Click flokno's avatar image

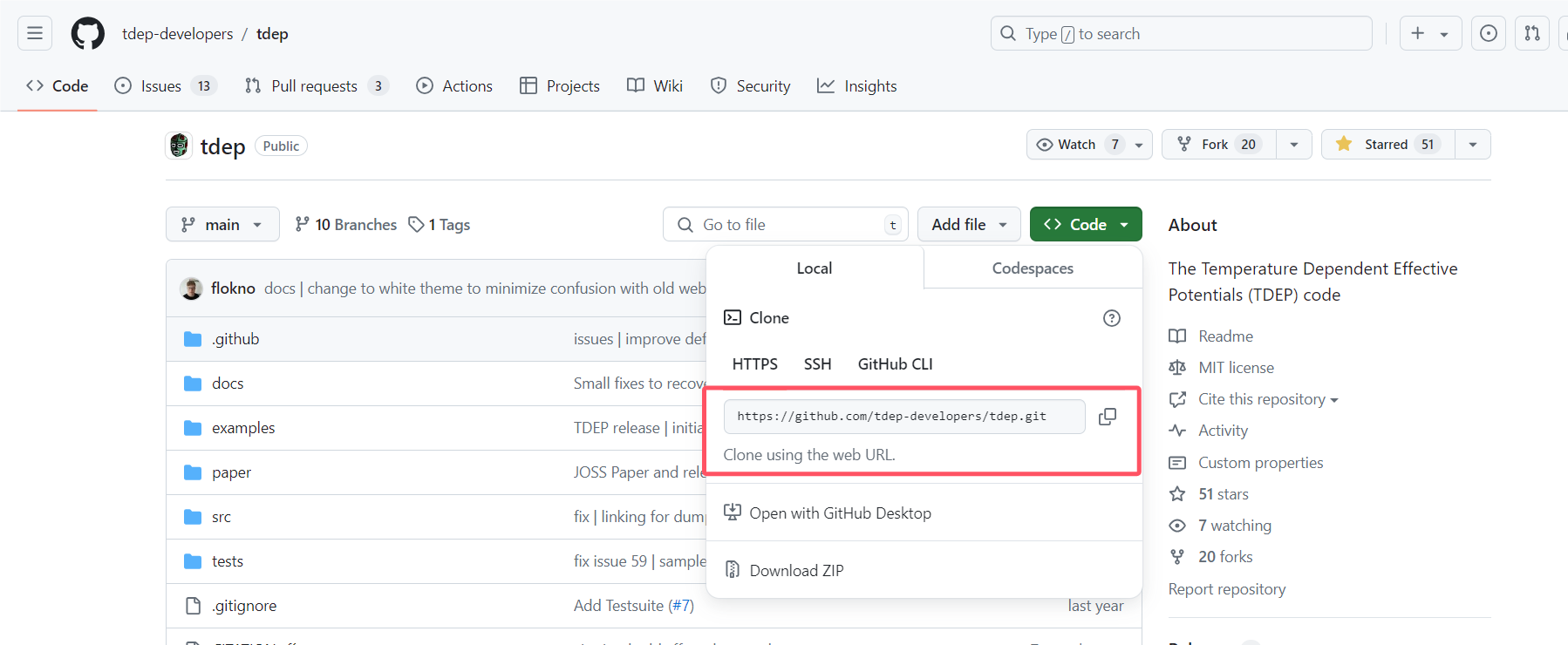click(192, 289)
